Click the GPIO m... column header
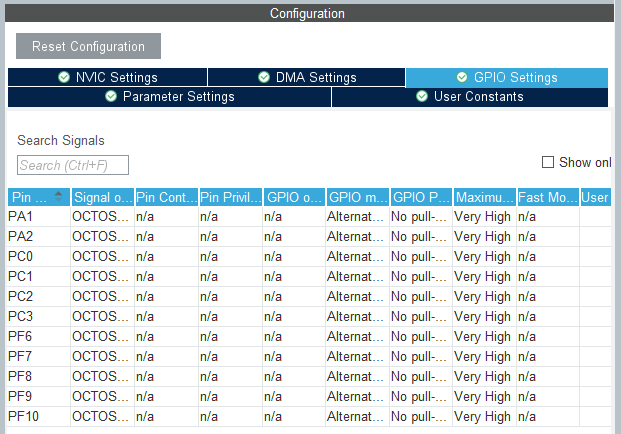This screenshot has height=434, width=621. 358,197
